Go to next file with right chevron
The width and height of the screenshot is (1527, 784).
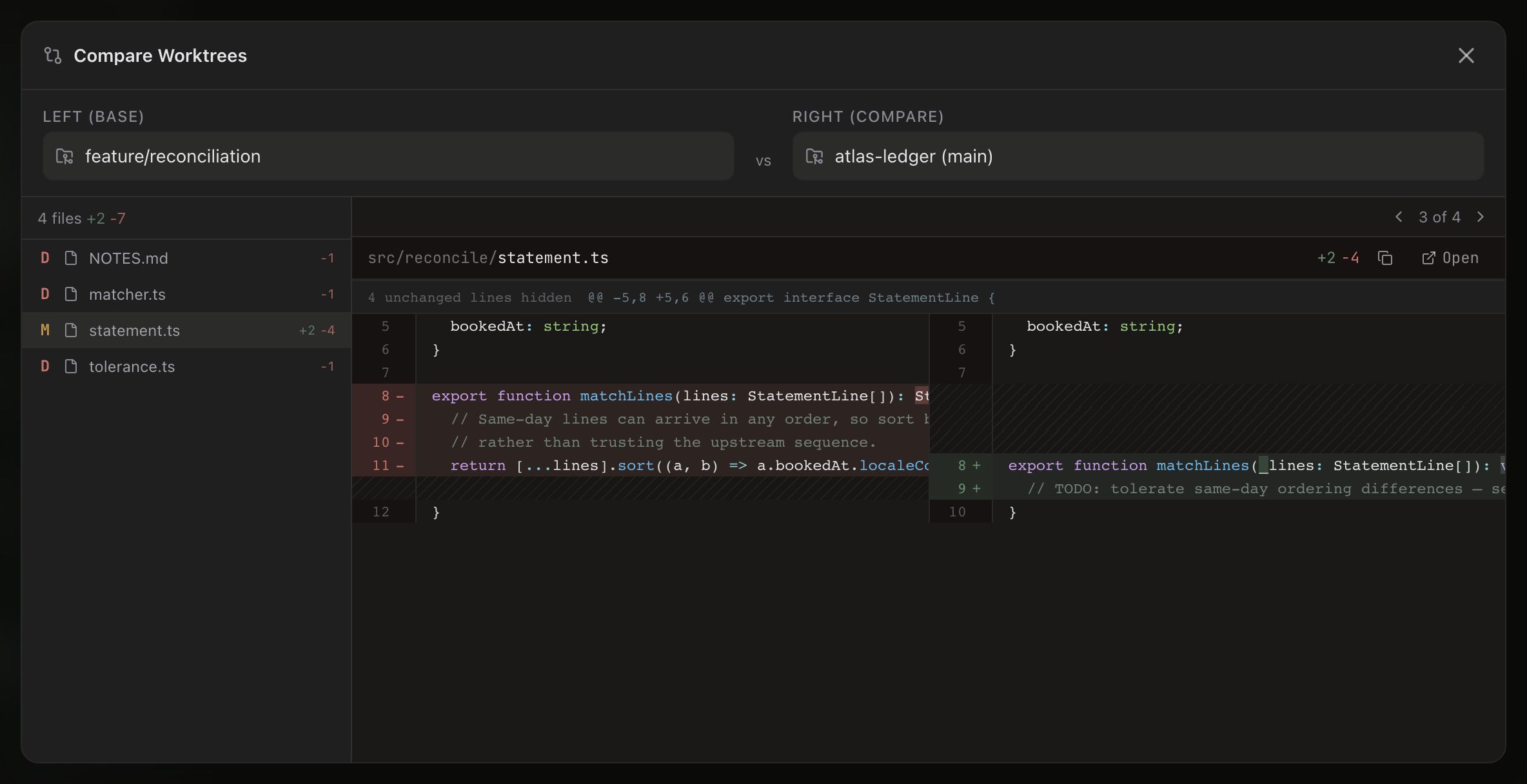[1481, 217]
